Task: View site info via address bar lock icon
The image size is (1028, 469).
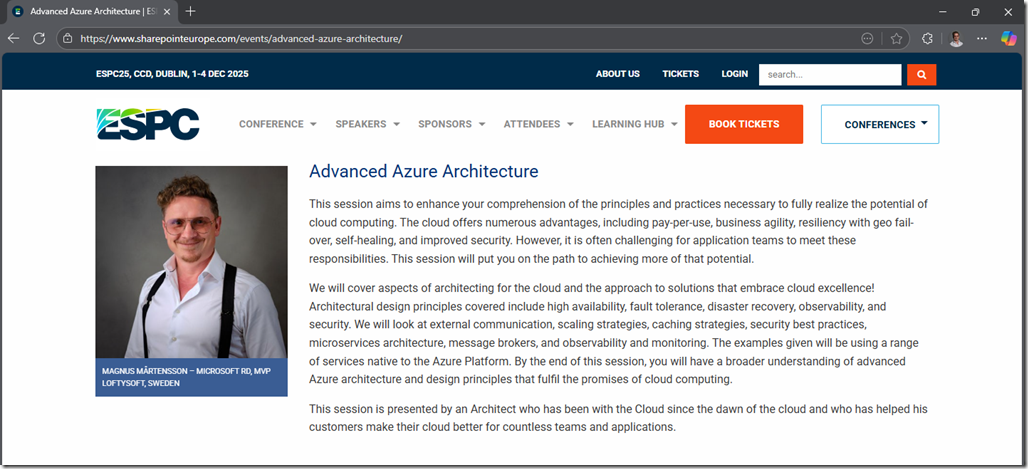Action: point(68,39)
